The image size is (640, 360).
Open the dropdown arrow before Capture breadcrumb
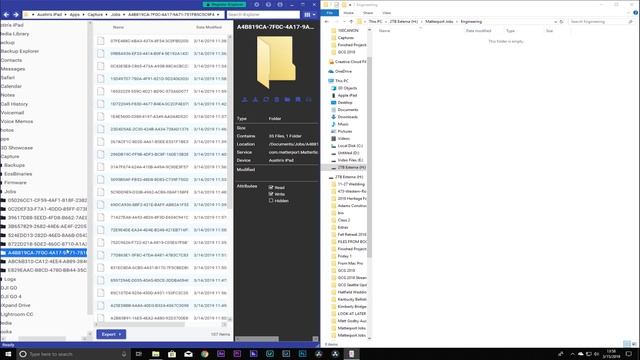84,15
